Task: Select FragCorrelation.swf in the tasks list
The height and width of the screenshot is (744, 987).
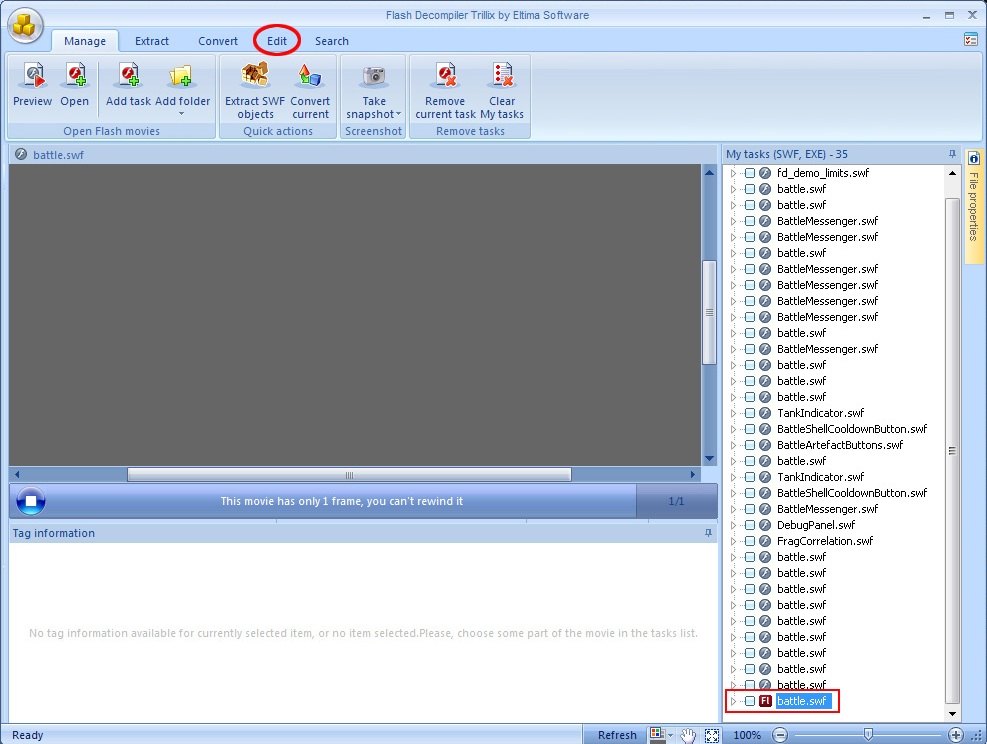Action: pos(825,541)
